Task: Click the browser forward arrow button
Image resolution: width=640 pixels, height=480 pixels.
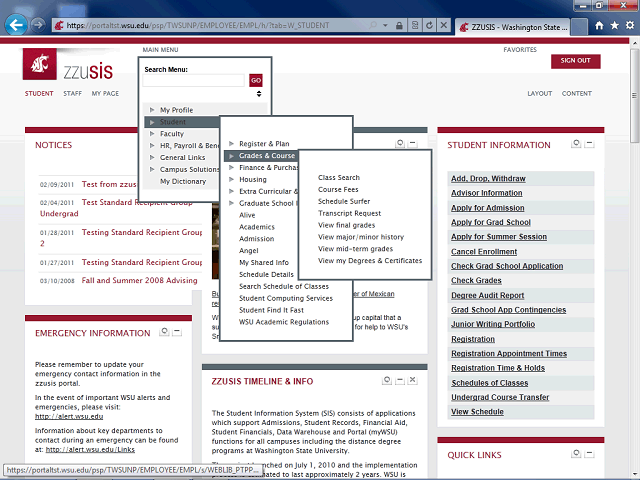Action: [x=38, y=25]
